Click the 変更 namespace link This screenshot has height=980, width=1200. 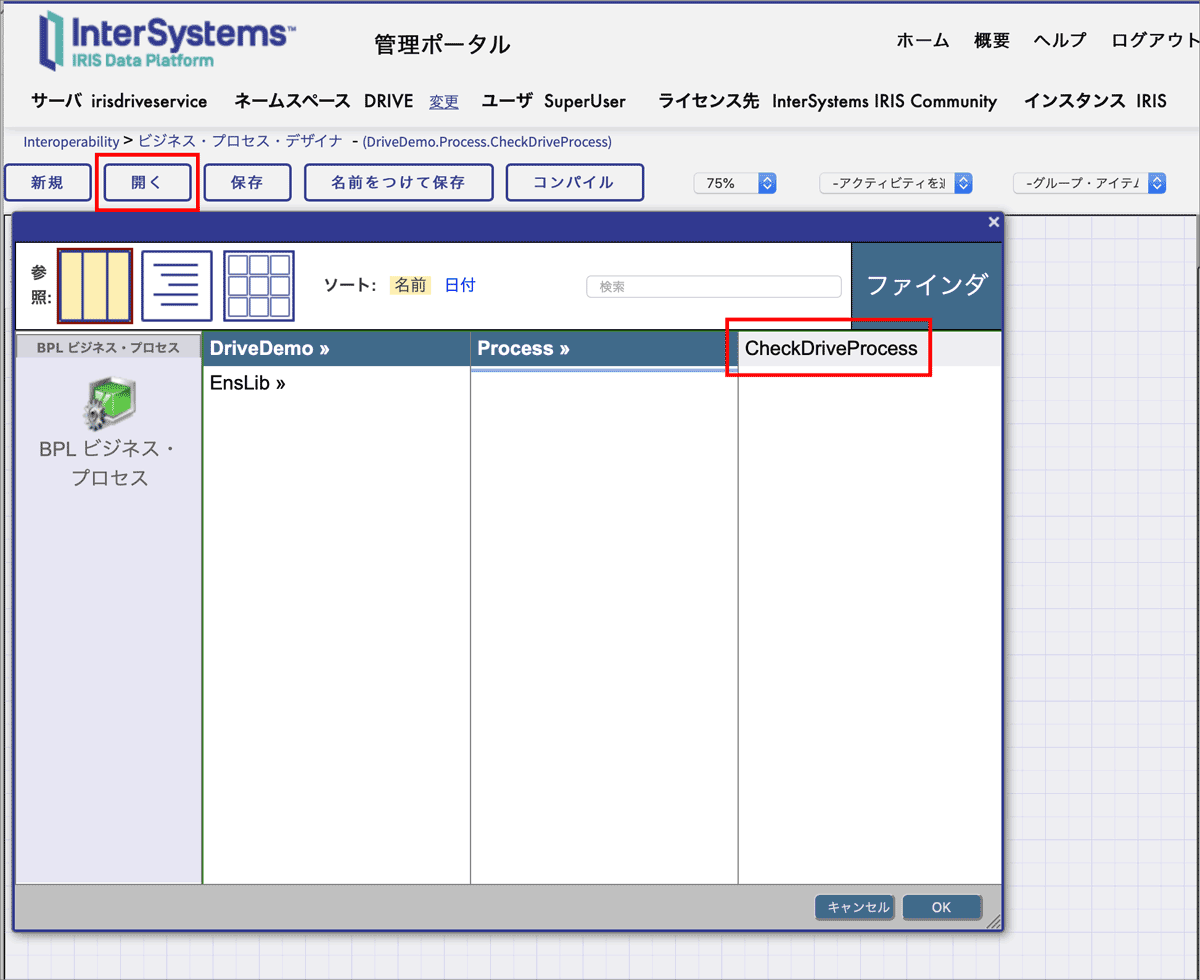click(x=444, y=102)
